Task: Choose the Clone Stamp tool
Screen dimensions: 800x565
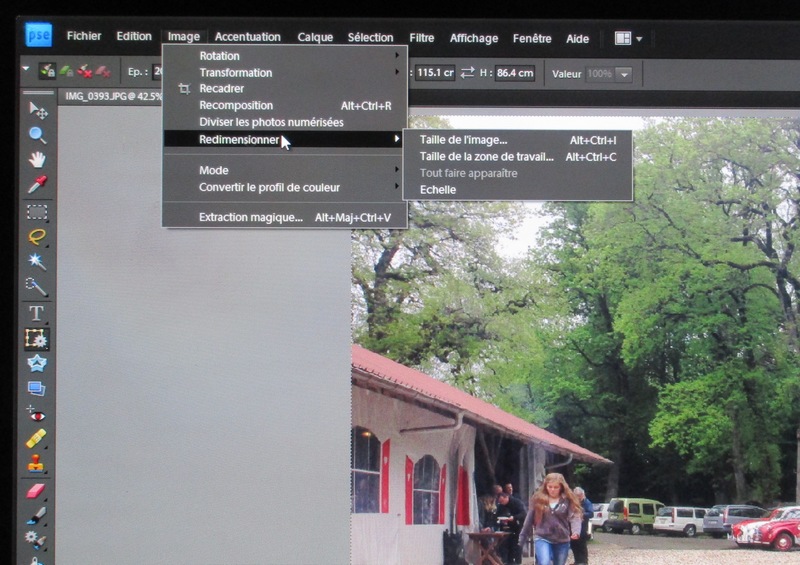Action: click(x=37, y=463)
